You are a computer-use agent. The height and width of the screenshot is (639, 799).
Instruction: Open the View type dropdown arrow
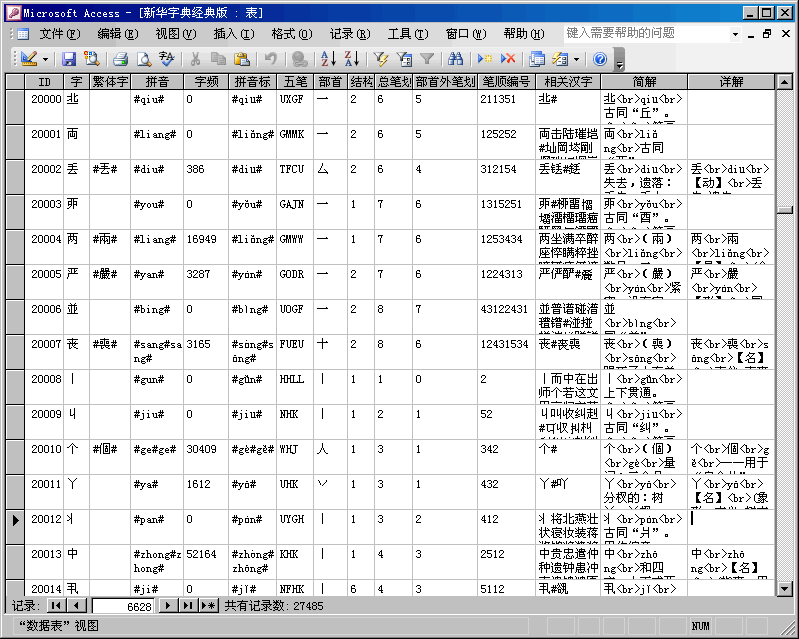pos(45,60)
